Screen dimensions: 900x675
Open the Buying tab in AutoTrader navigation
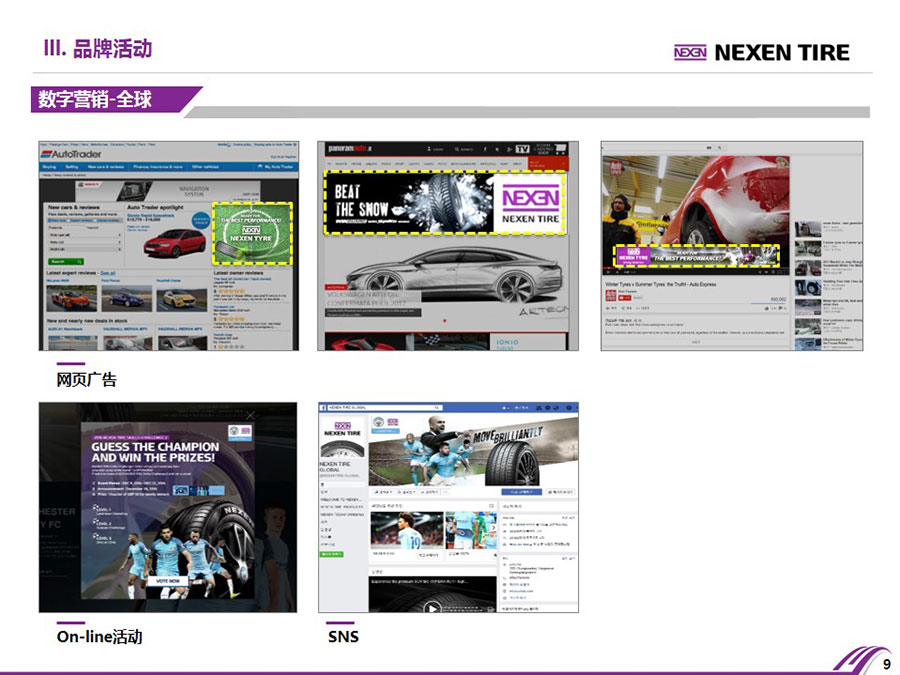49,166
